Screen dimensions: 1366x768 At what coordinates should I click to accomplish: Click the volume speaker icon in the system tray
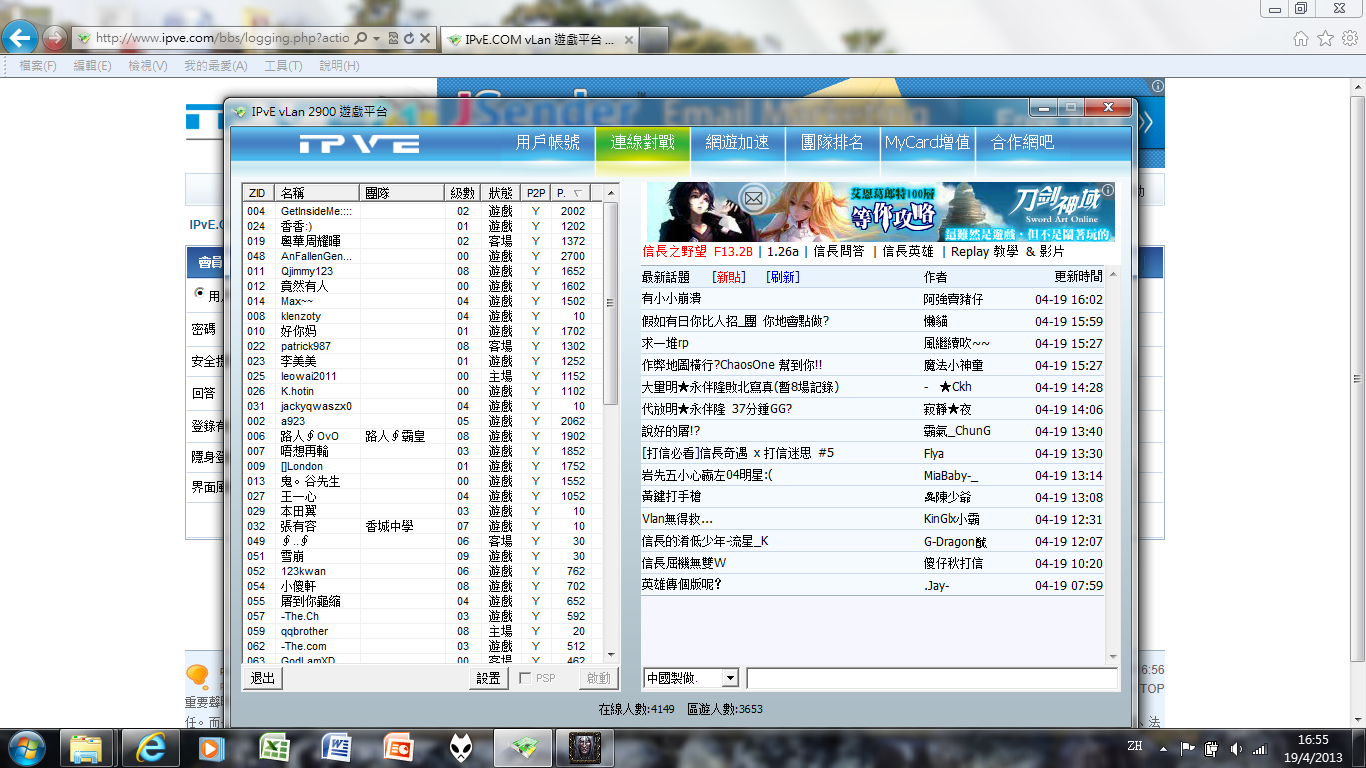(1237, 748)
